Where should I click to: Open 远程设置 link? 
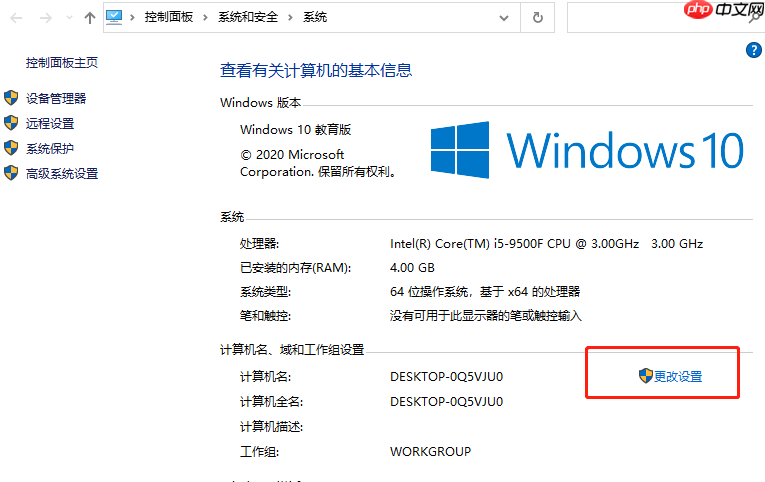pos(50,123)
